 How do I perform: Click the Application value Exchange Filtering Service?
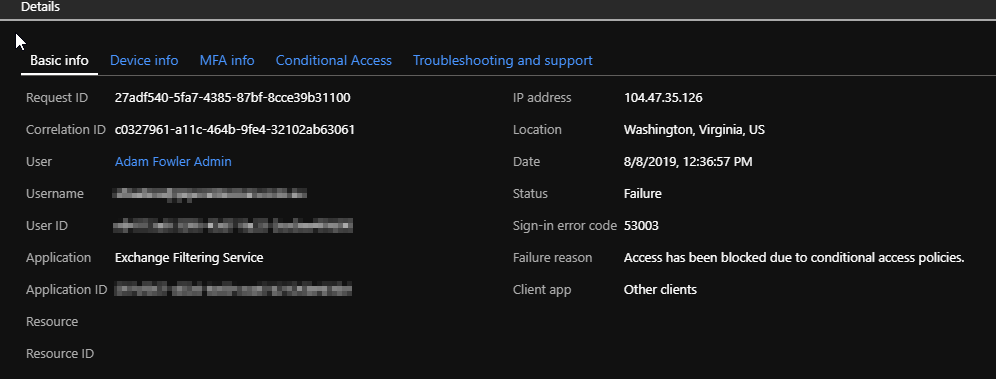(189, 258)
